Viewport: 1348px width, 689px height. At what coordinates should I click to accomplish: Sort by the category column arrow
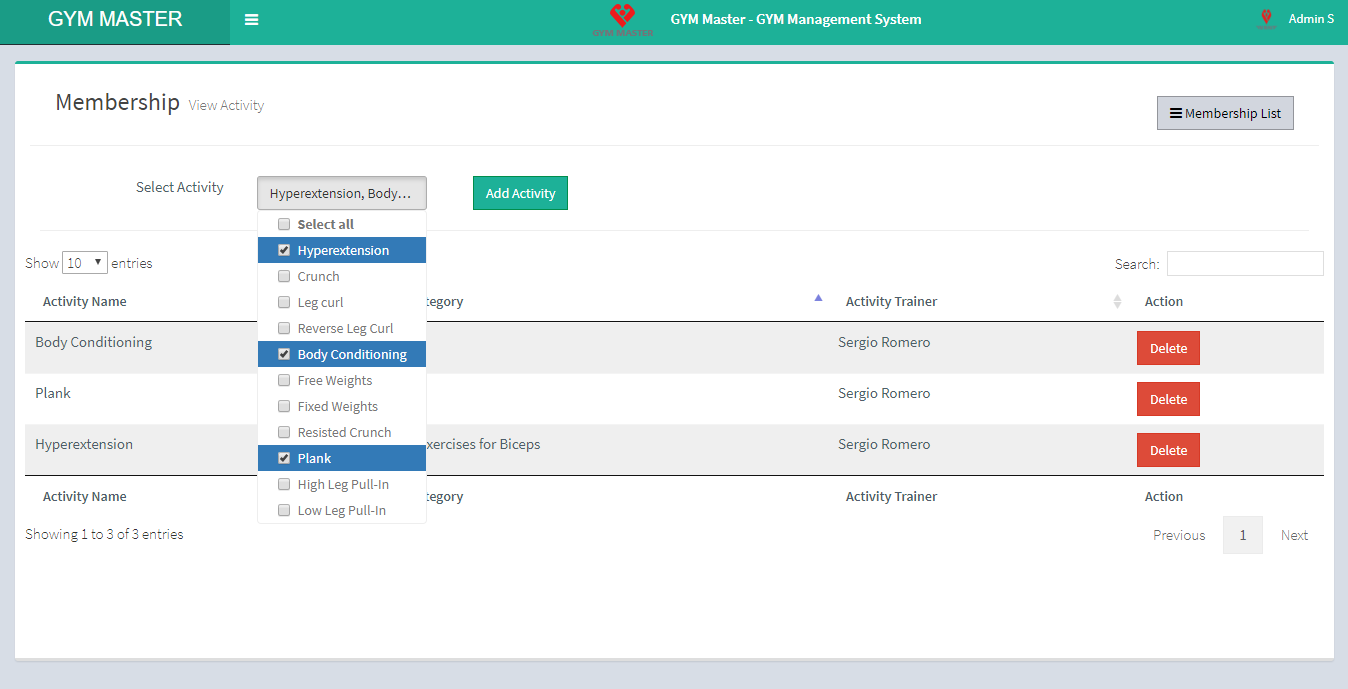point(818,299)
